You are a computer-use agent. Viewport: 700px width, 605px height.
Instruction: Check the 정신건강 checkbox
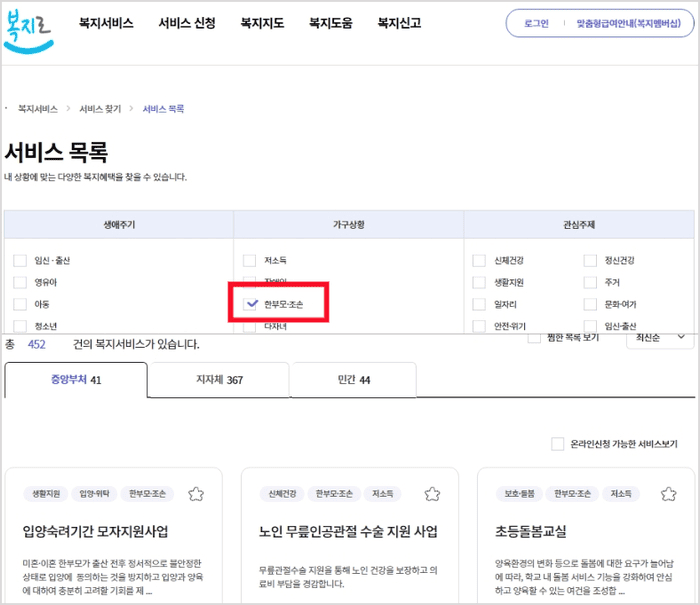[590, 260]
